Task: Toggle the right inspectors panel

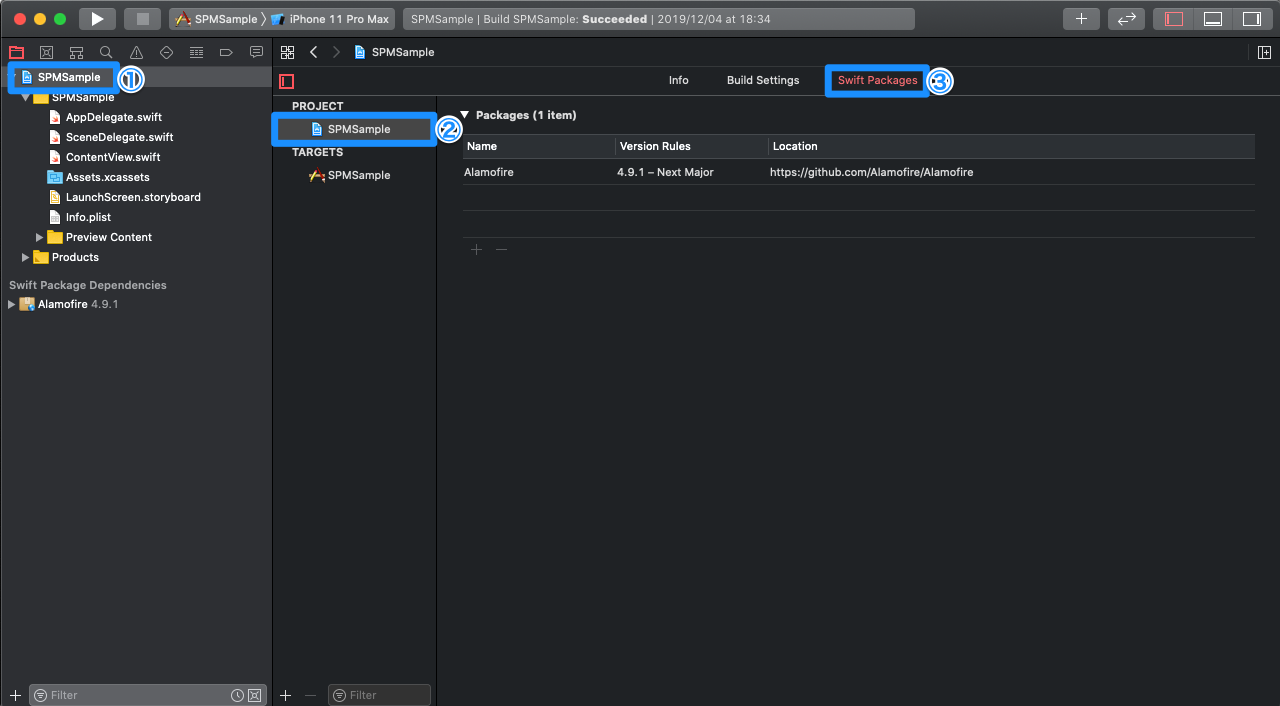Action: pyautogui.click(x=1251, y=19)
